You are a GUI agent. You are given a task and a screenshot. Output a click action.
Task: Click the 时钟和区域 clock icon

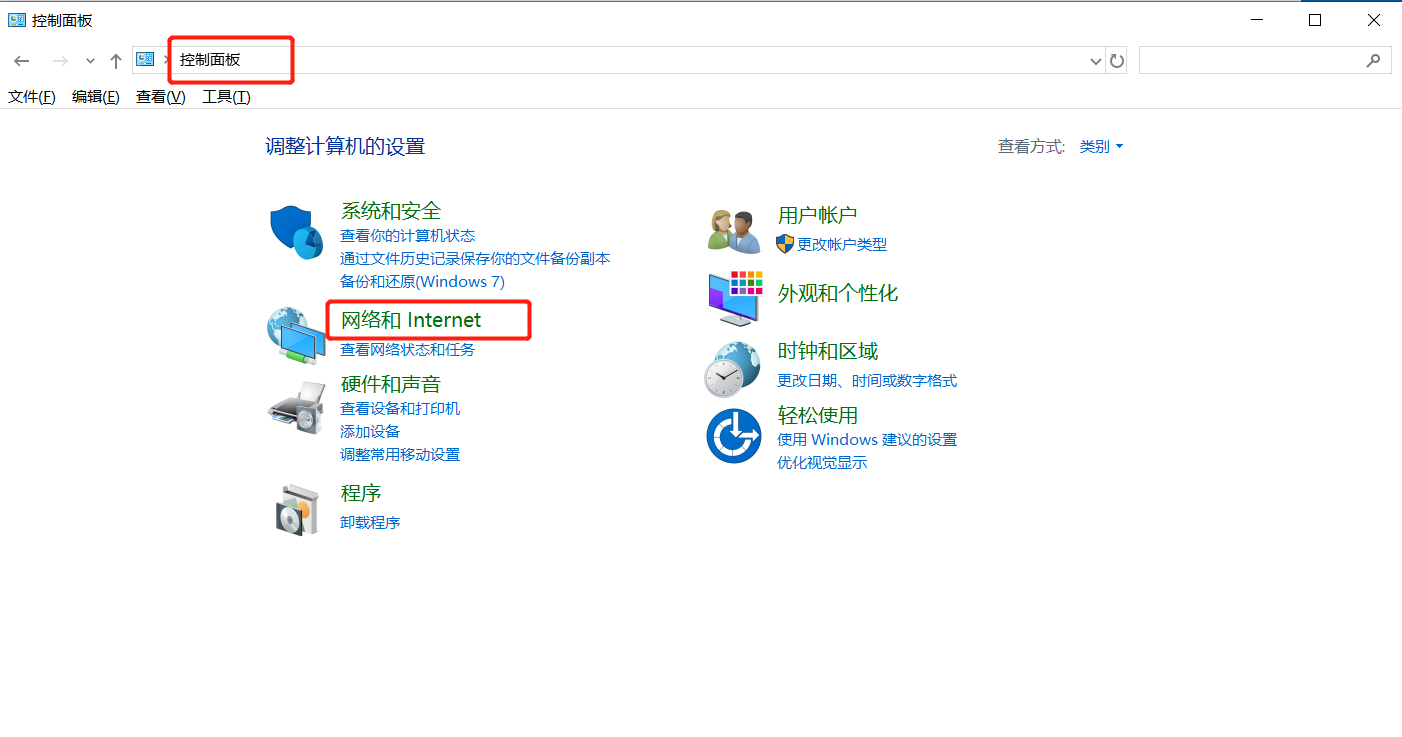(x=734, y=366)
